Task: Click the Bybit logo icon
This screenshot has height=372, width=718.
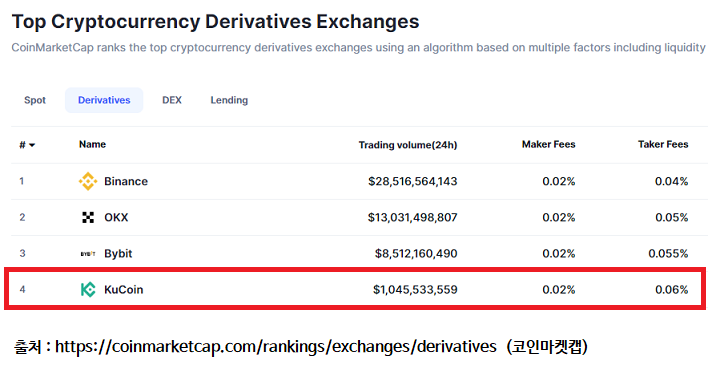Action: pos(87,253)
